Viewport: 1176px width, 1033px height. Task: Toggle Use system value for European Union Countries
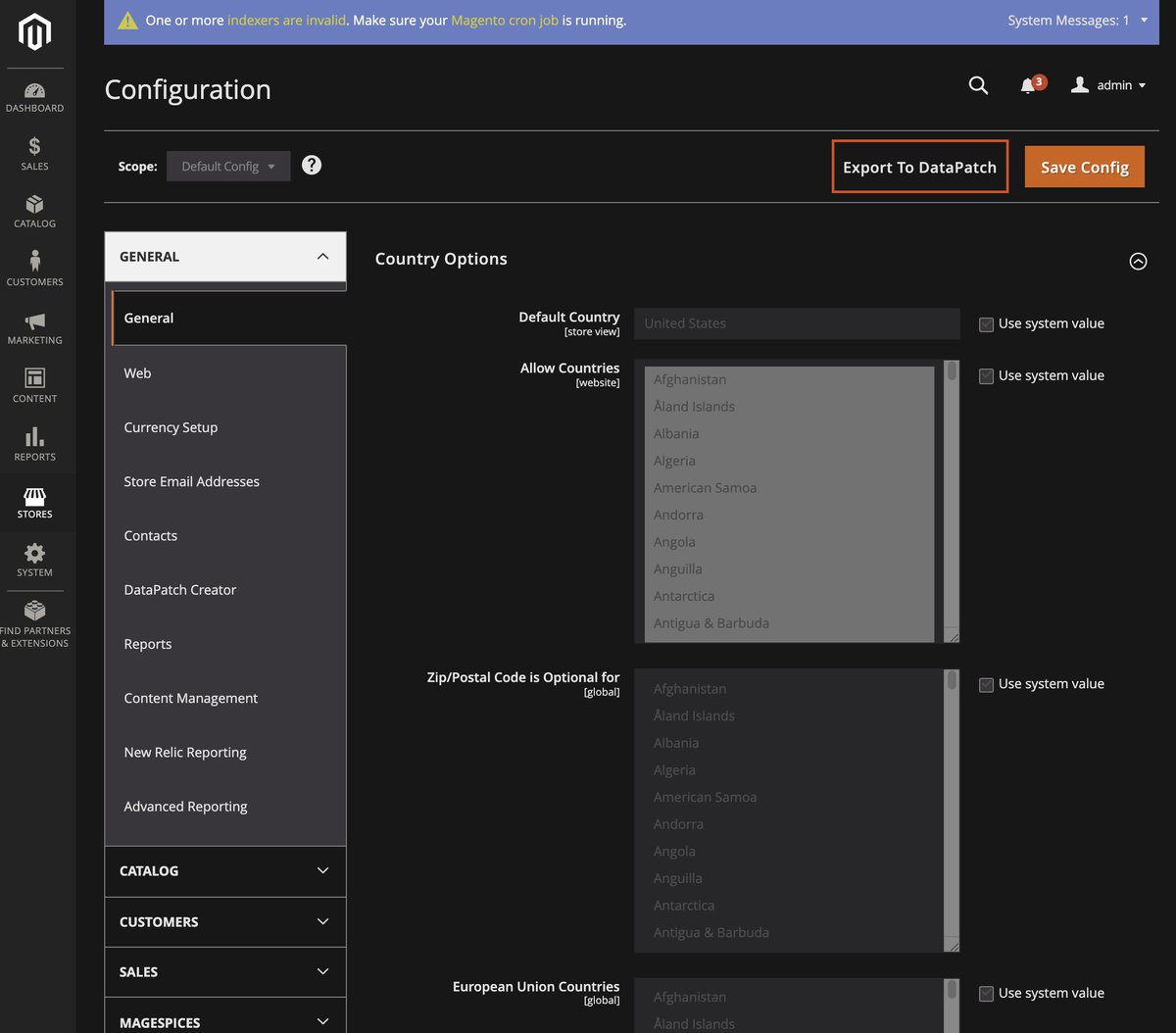[986, 994]
